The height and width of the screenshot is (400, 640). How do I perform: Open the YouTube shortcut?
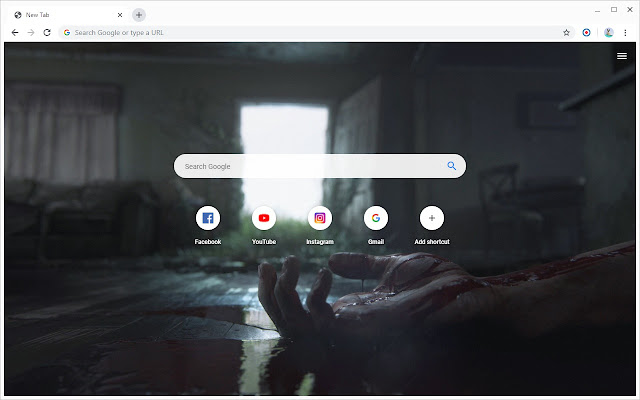tap(264, 218)
